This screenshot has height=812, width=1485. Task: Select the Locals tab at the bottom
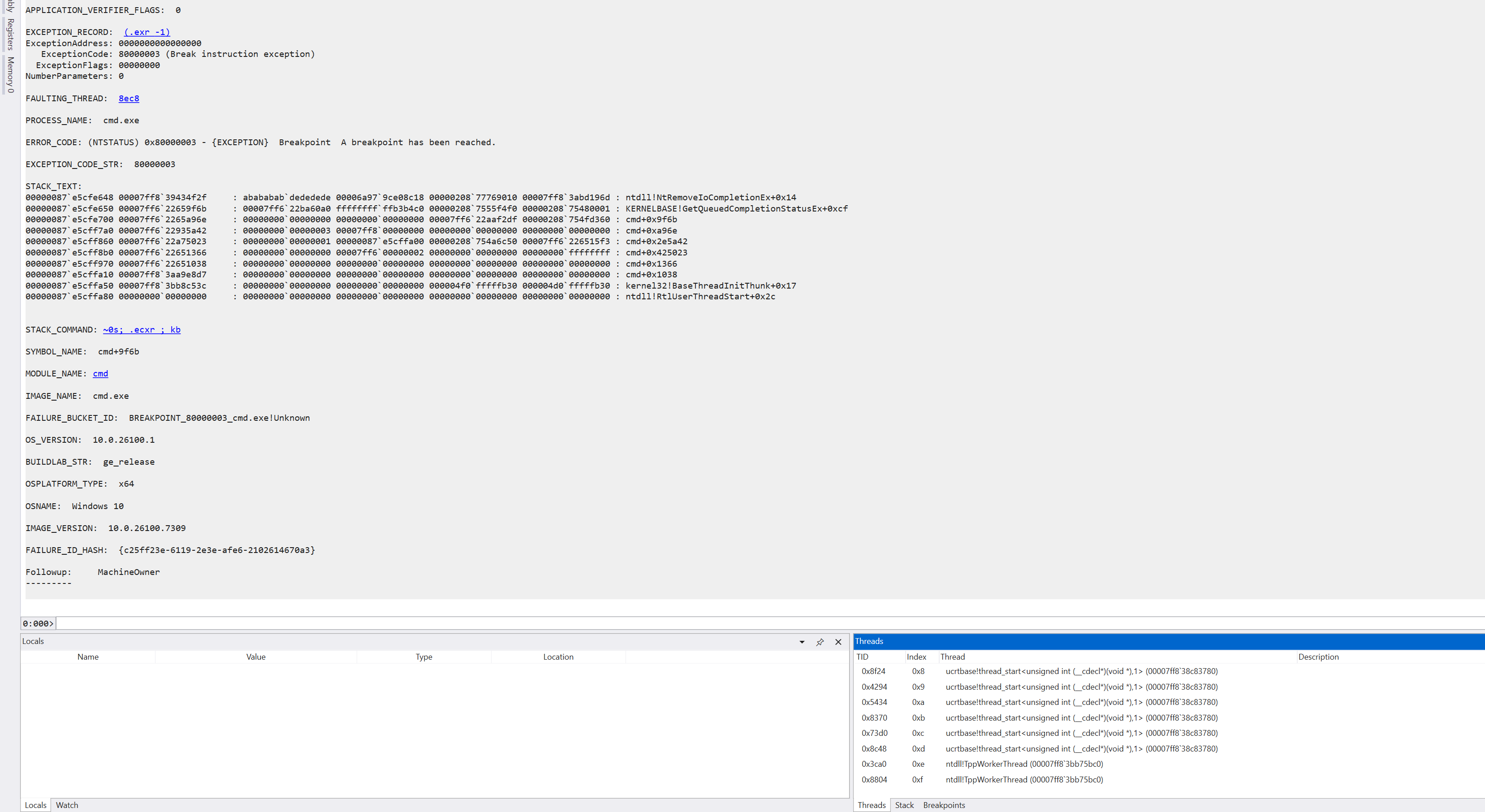pos(35,805)
